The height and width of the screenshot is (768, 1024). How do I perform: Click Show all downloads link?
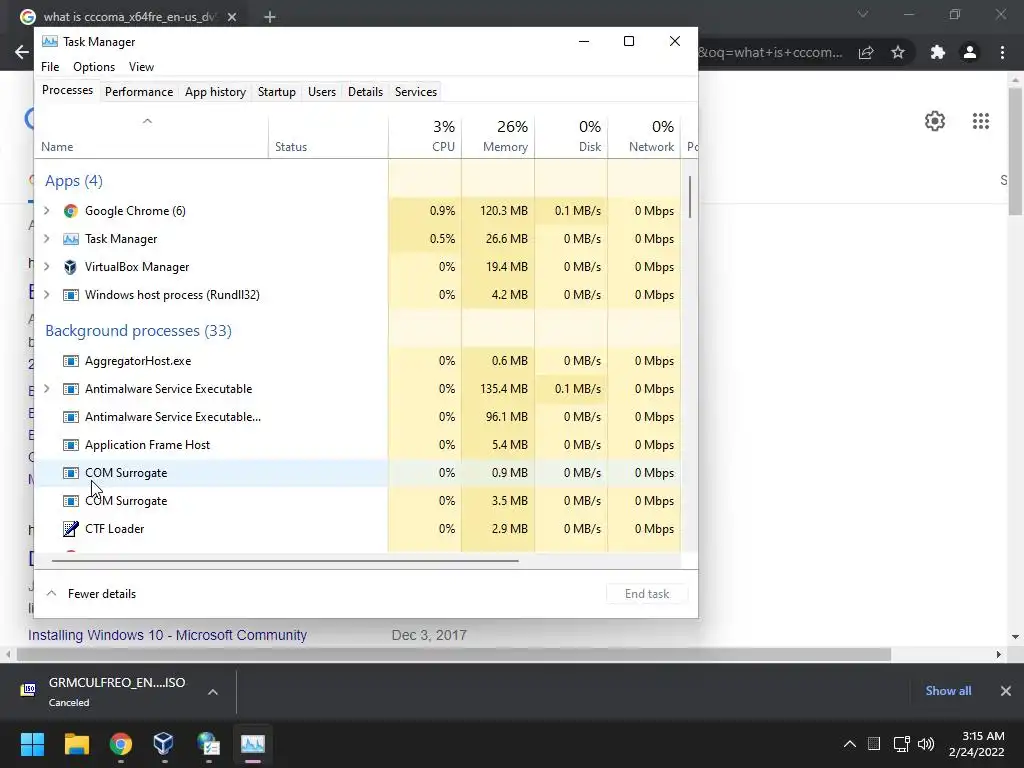948,691
